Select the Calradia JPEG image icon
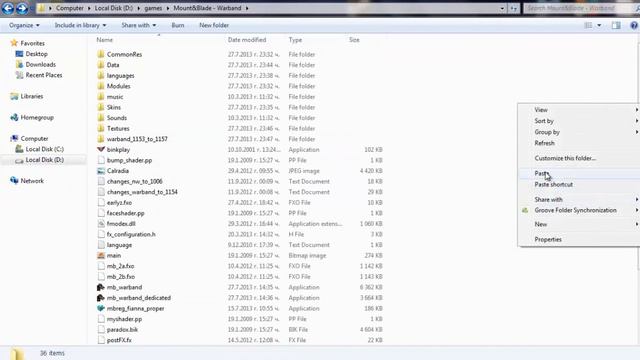The height and width of the screenshot is (360, 640). point(101,171)
